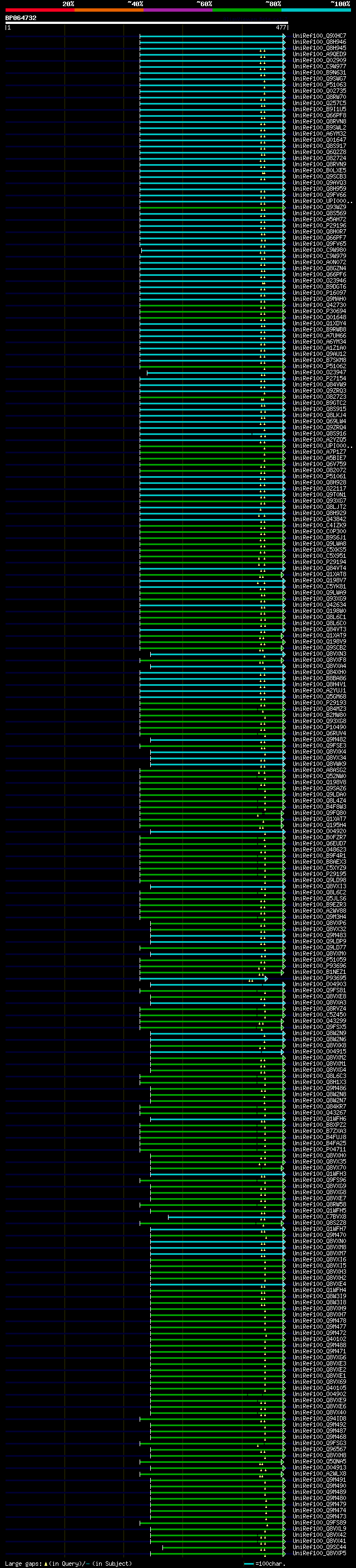Select the white BP064732 query bar
This screenshot has height=1568, width=356.
(x=147, y=23)
